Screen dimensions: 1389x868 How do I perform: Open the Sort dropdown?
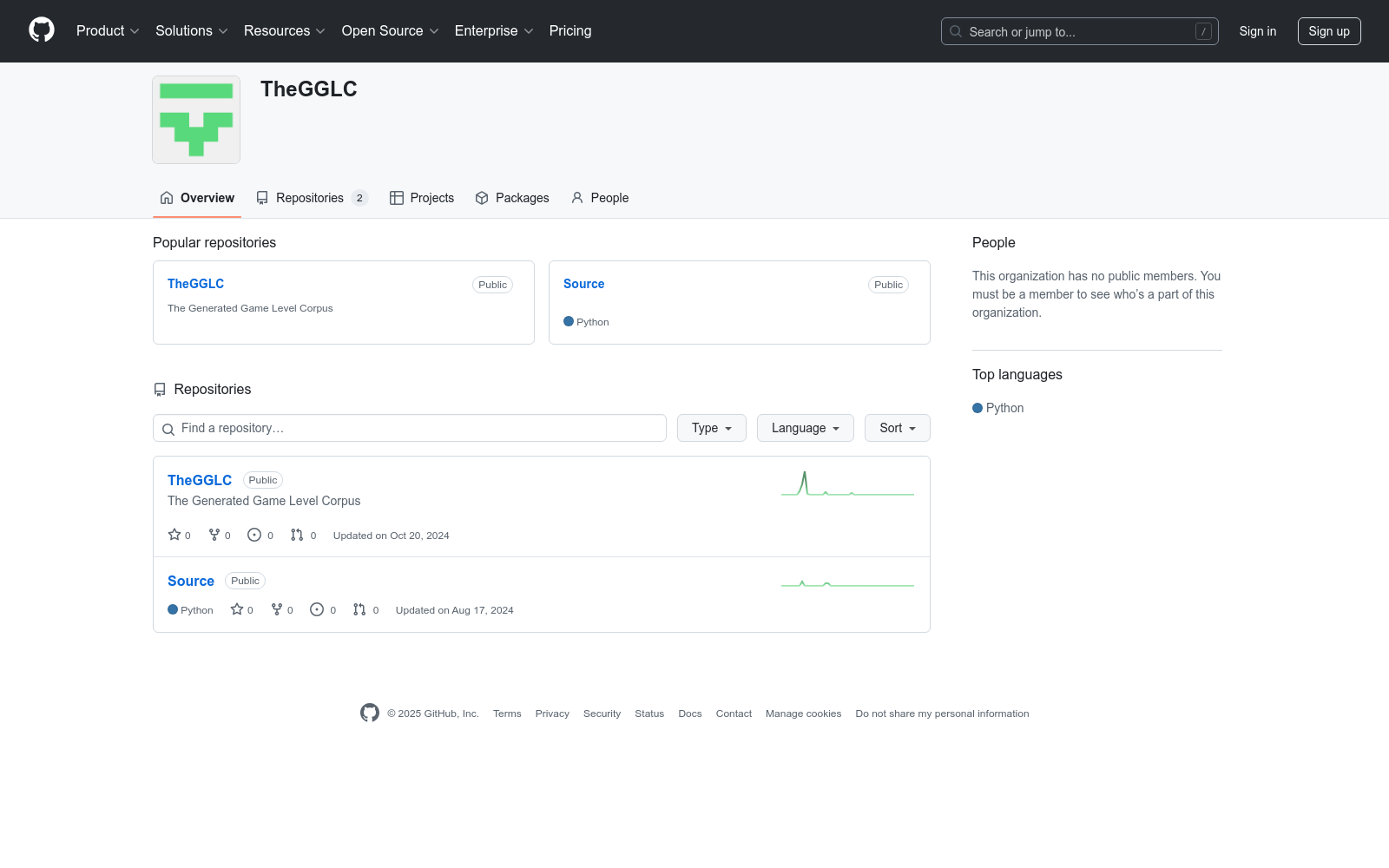pos(898,428)
